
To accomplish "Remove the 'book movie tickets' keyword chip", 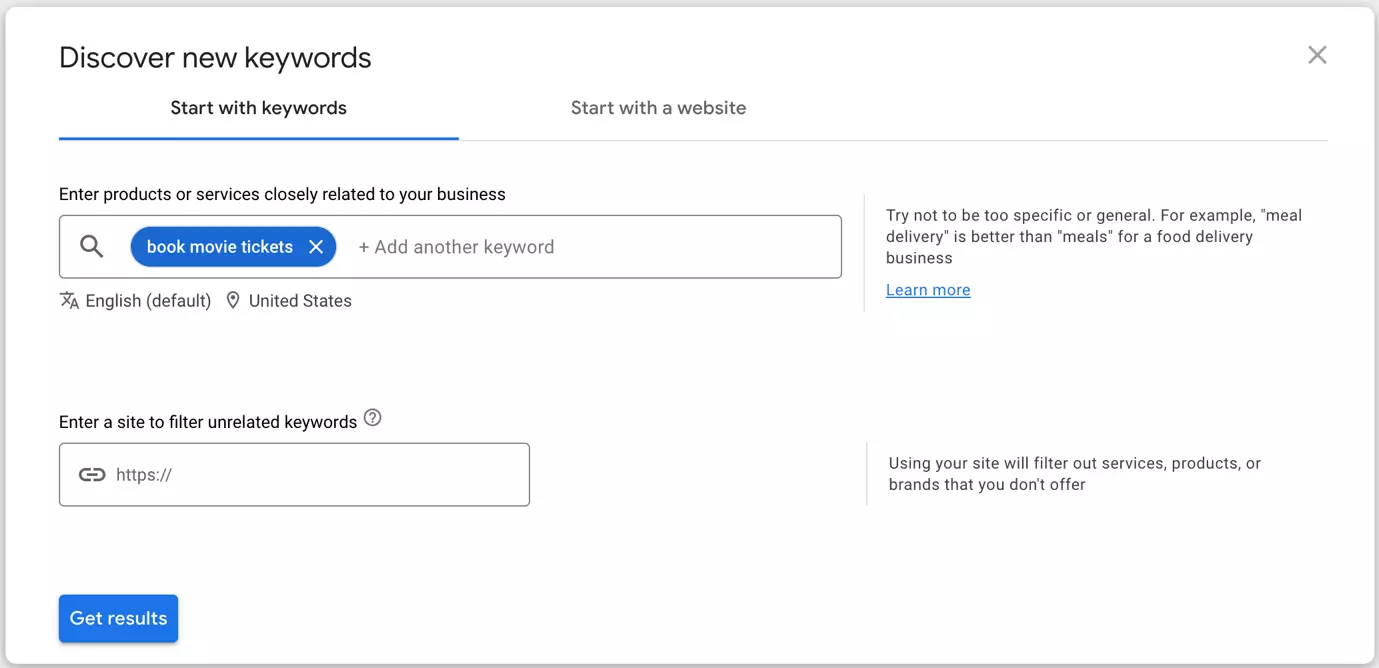I will point(316,247).
